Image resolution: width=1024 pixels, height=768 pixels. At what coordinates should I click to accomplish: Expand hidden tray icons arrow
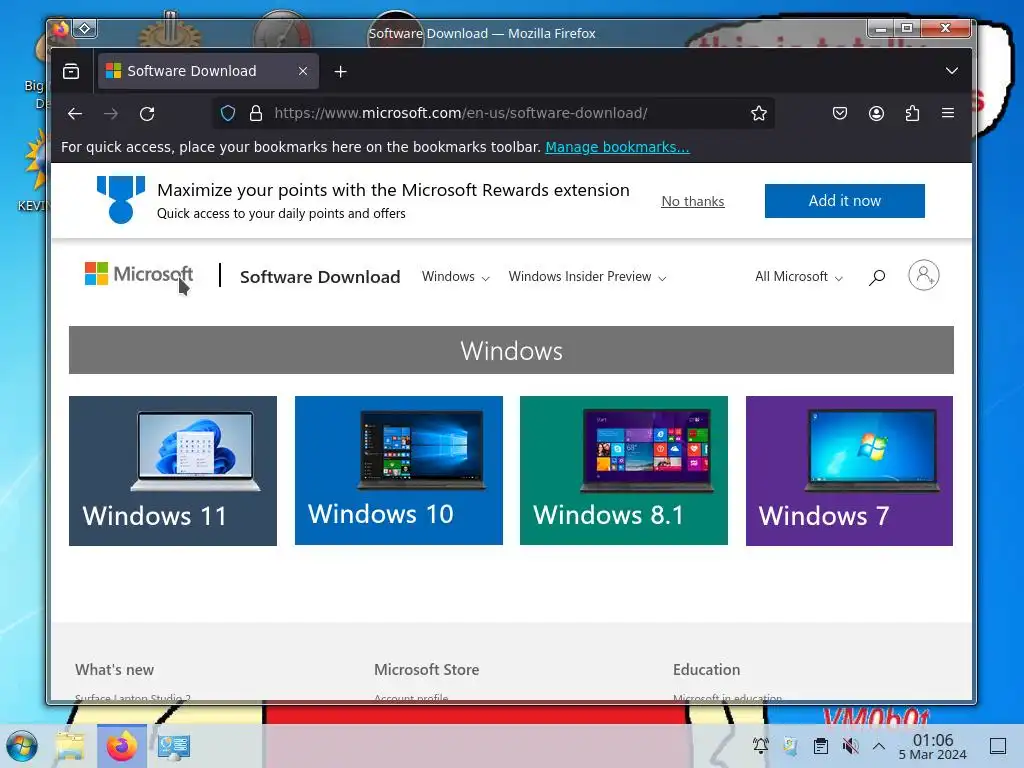(879, 745)
